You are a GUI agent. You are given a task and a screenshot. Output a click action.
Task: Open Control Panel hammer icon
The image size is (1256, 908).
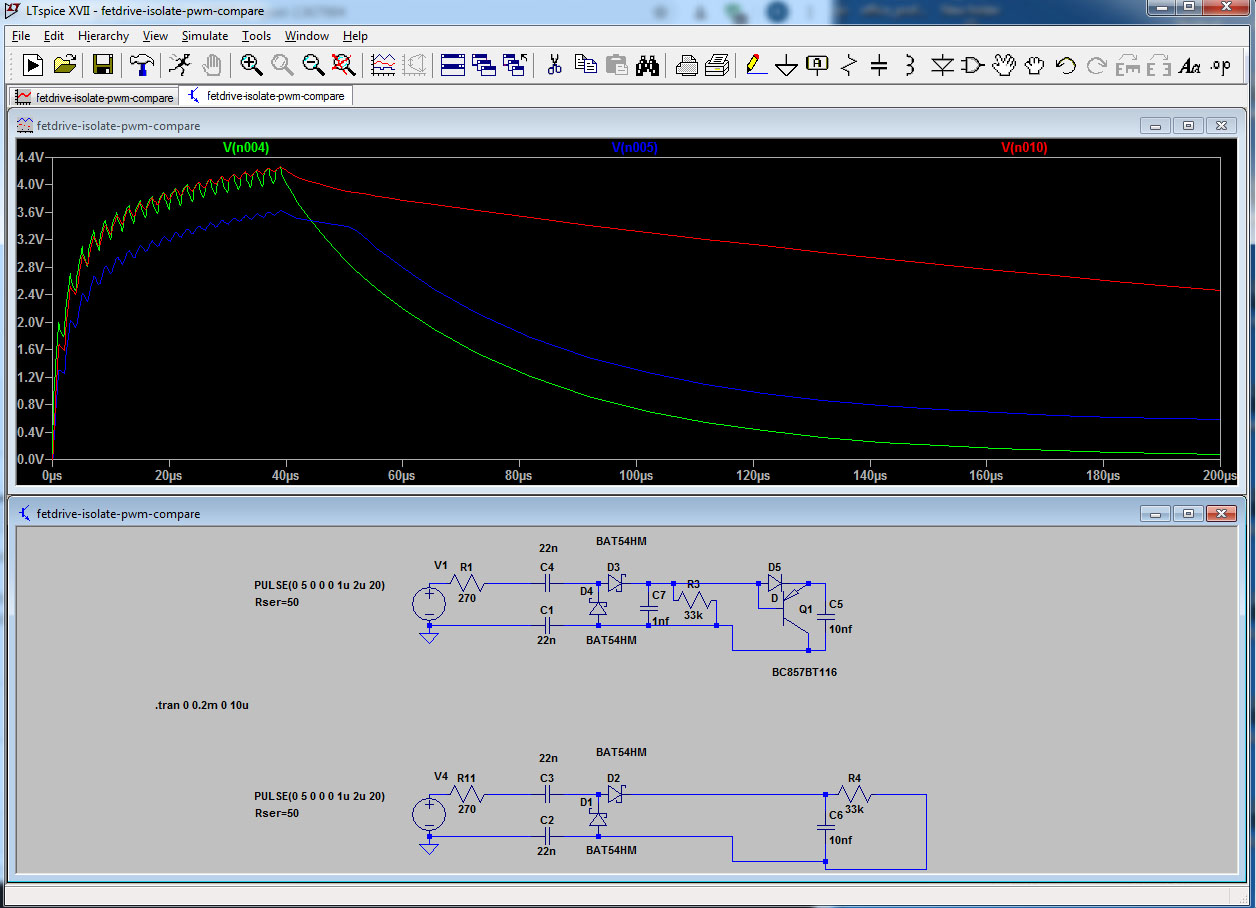click(x=141, y=65)
